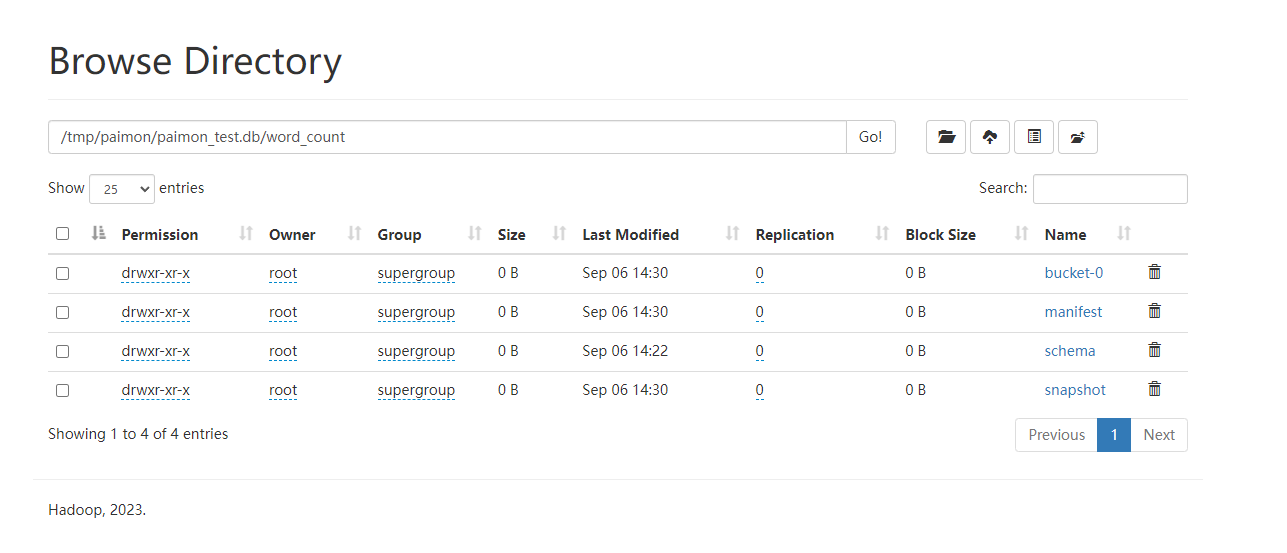1287x553 pixels.
Task: Go to page 1 in pagination
Action: point(1113,435)
